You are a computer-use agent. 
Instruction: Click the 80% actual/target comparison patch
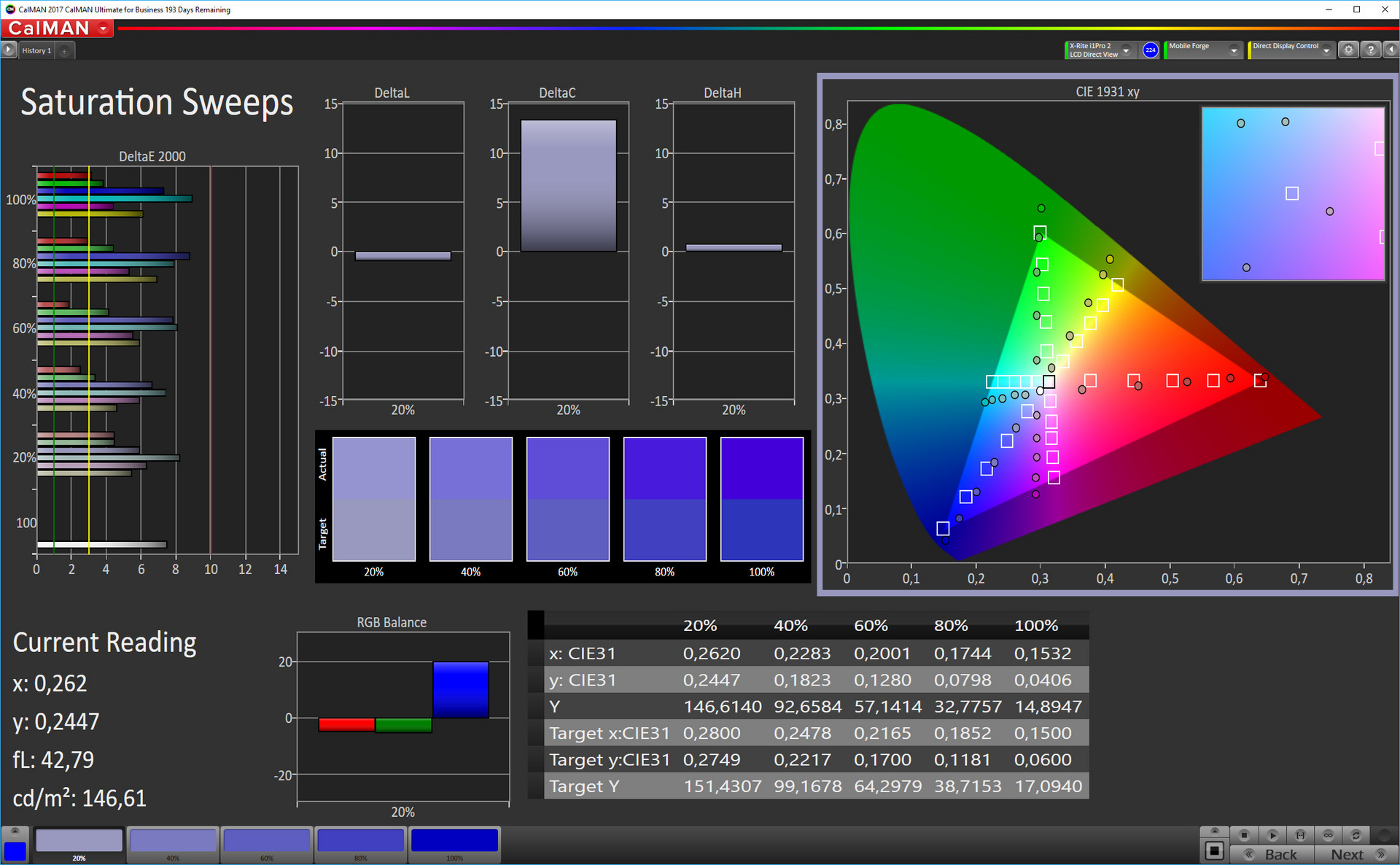[x=665, y=499]
